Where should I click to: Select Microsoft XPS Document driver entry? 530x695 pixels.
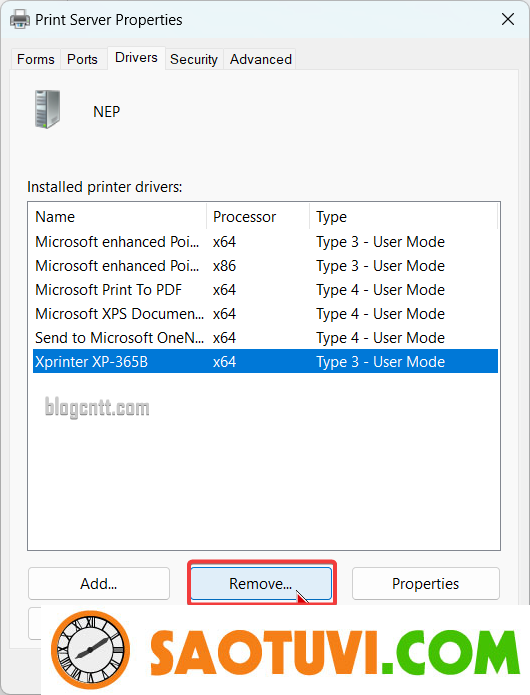[x=265, y=314]
